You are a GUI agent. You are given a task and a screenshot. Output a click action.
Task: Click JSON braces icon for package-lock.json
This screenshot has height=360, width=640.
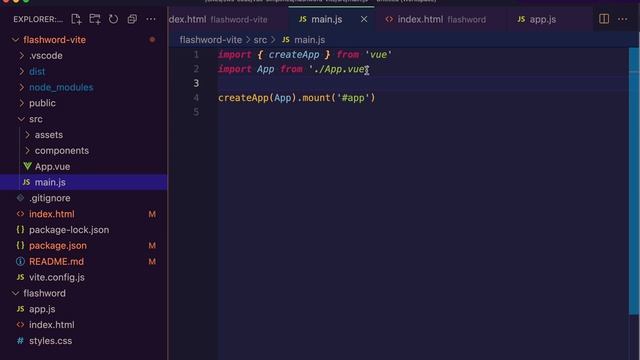tap(20, 230)
